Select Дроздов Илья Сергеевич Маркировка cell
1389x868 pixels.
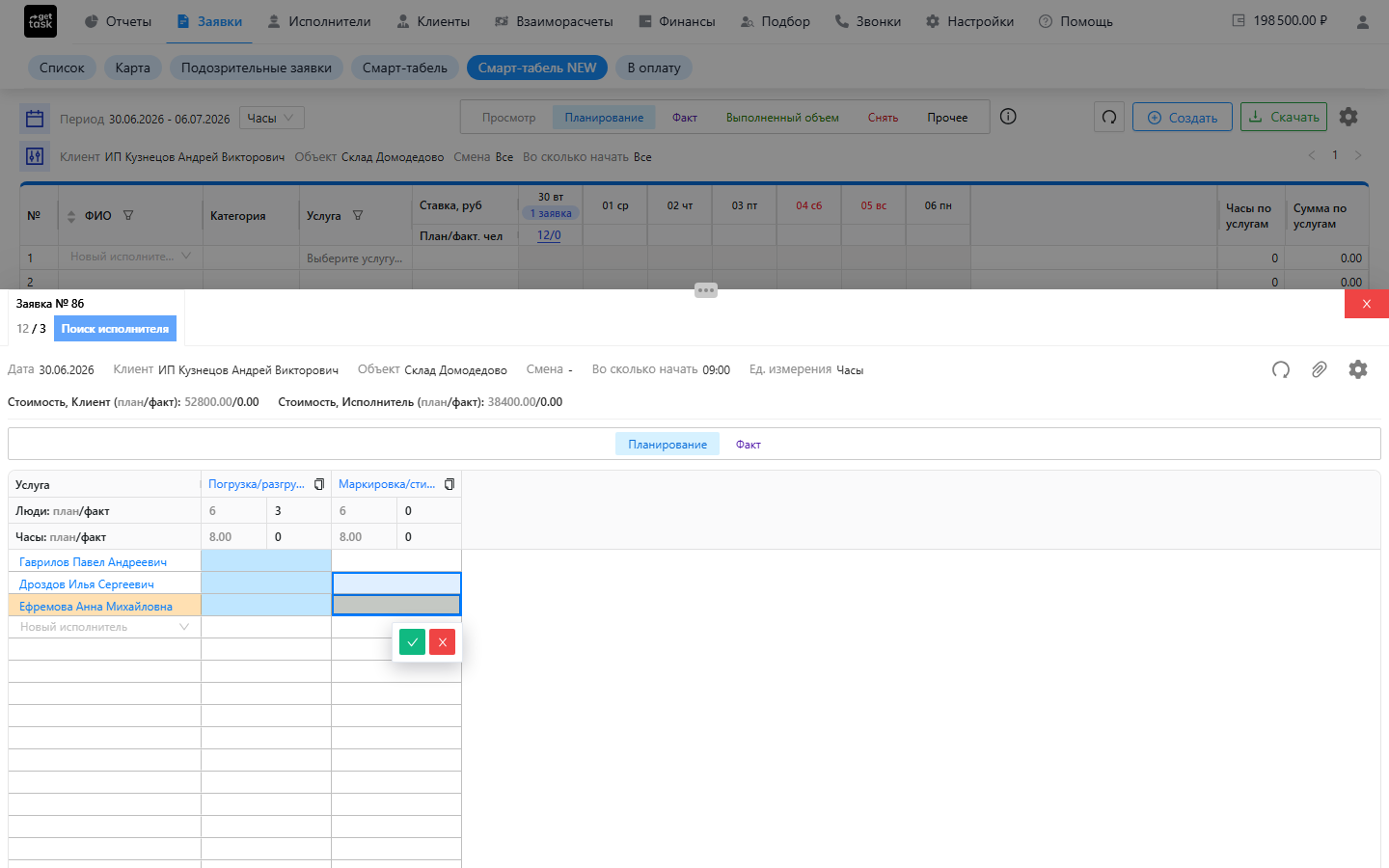(396, 583)
